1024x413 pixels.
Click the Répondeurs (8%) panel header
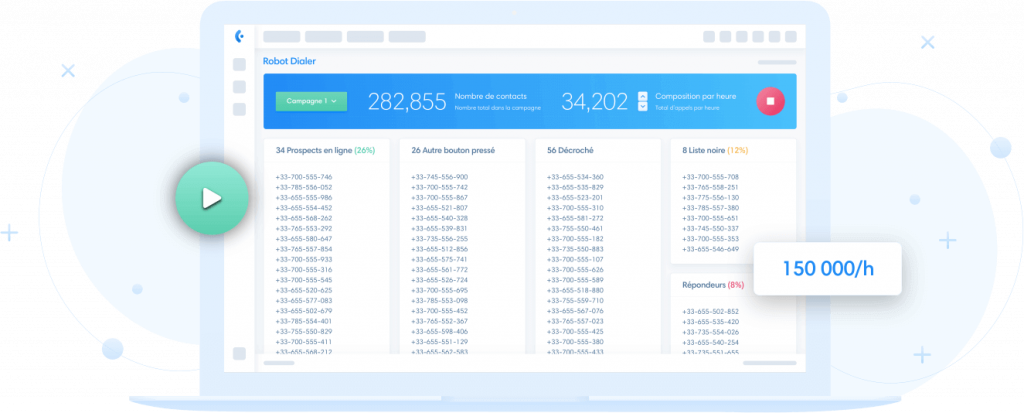[713, 285]
